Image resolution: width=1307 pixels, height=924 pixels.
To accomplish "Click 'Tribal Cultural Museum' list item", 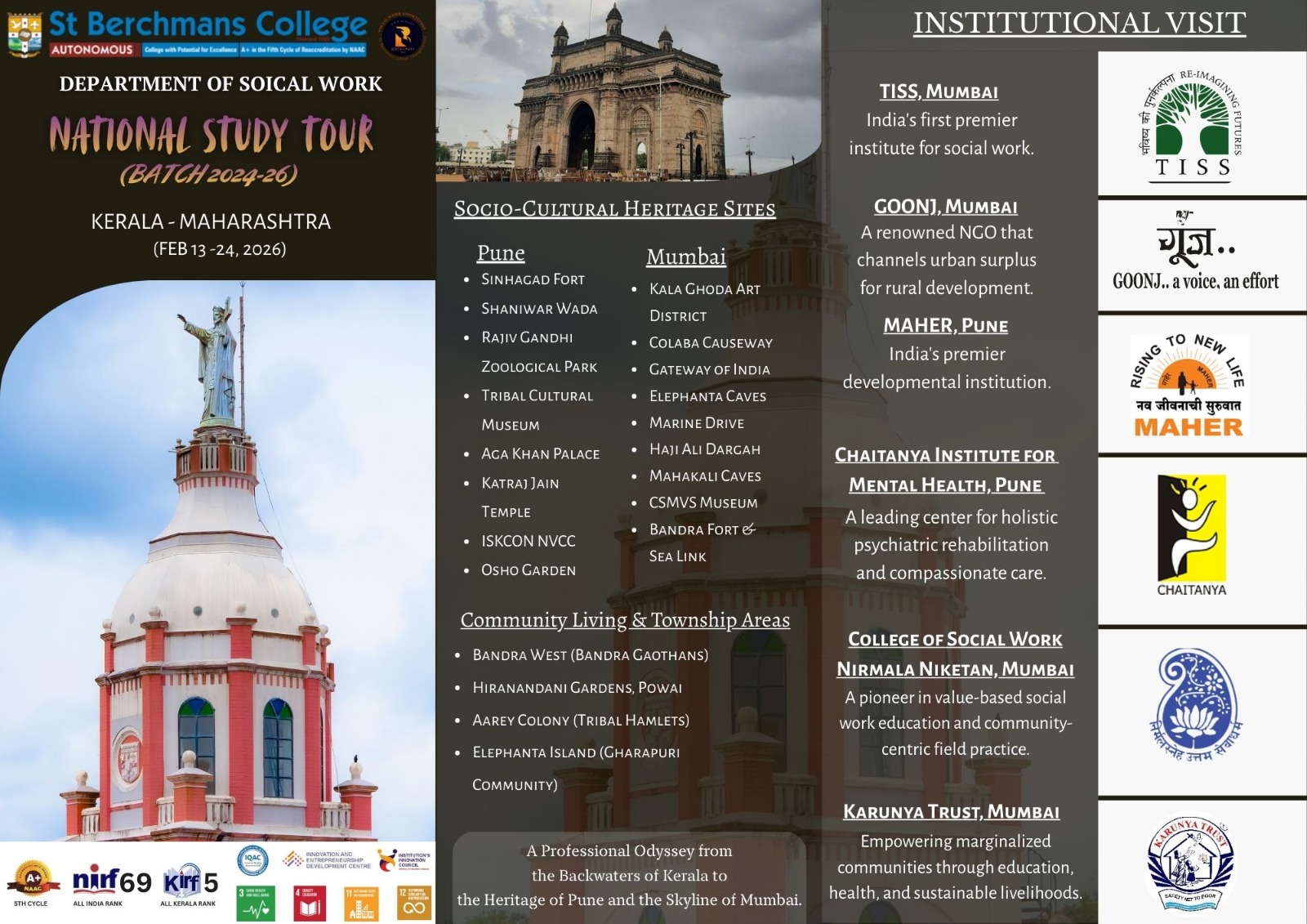I will coord(537,410).
